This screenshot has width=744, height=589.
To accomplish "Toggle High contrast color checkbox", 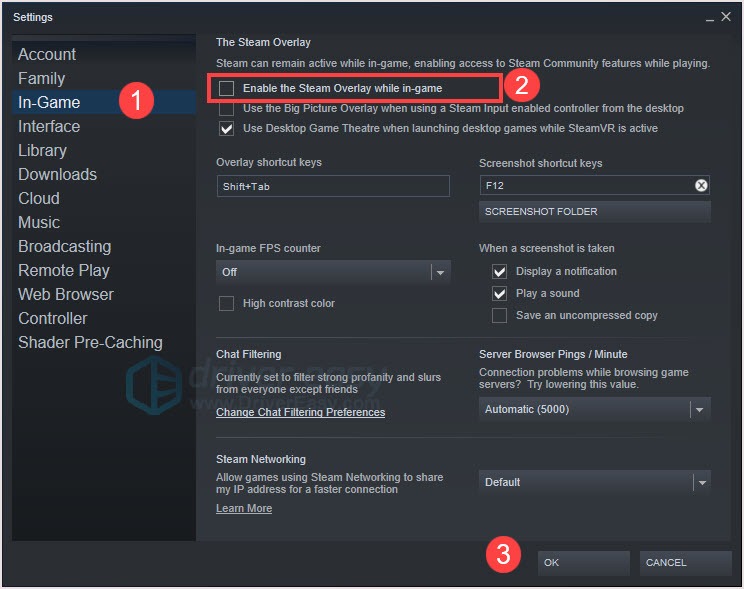I will coord(227,303).
